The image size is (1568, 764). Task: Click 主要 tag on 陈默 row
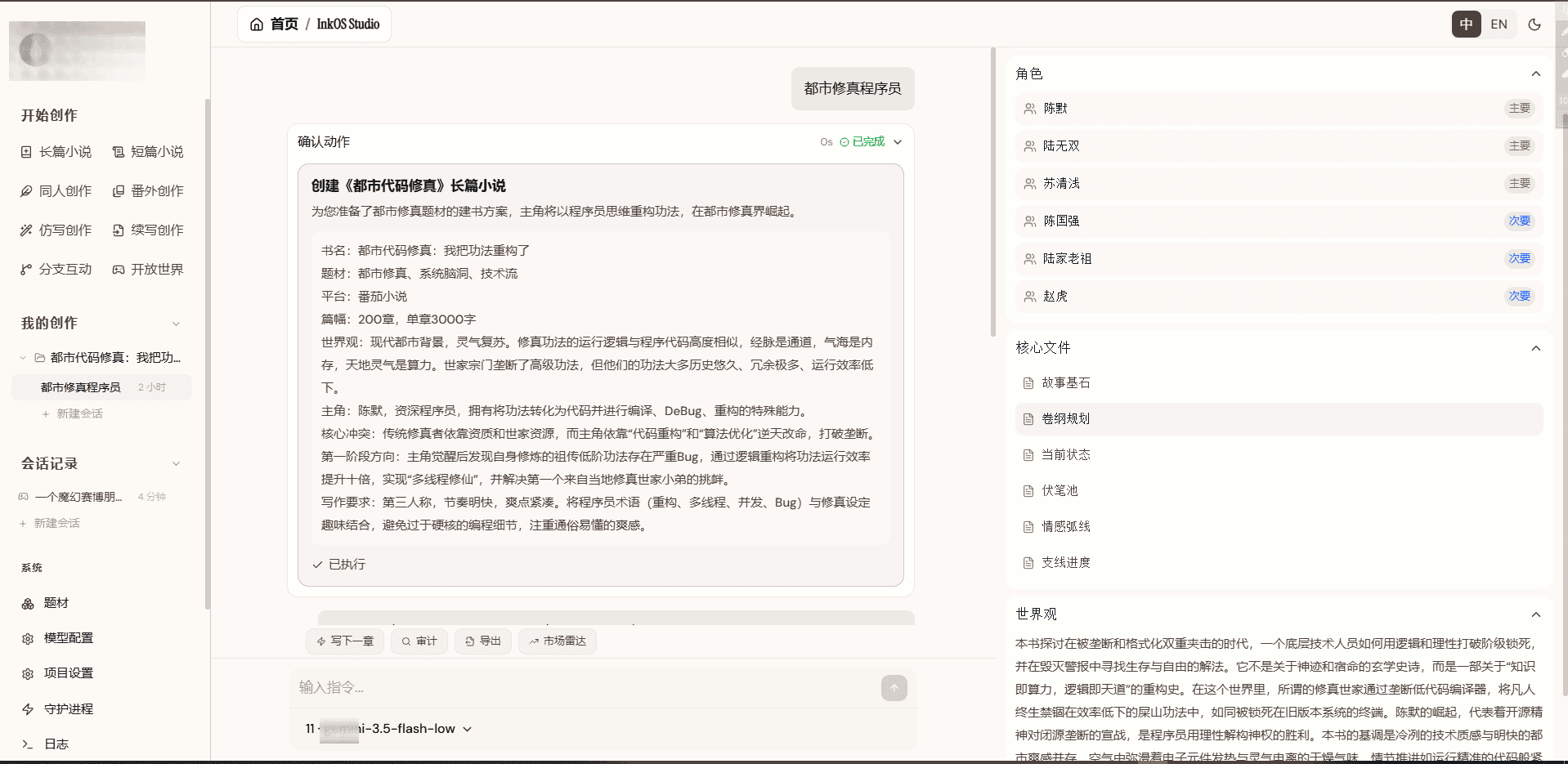coord(1520,109)
